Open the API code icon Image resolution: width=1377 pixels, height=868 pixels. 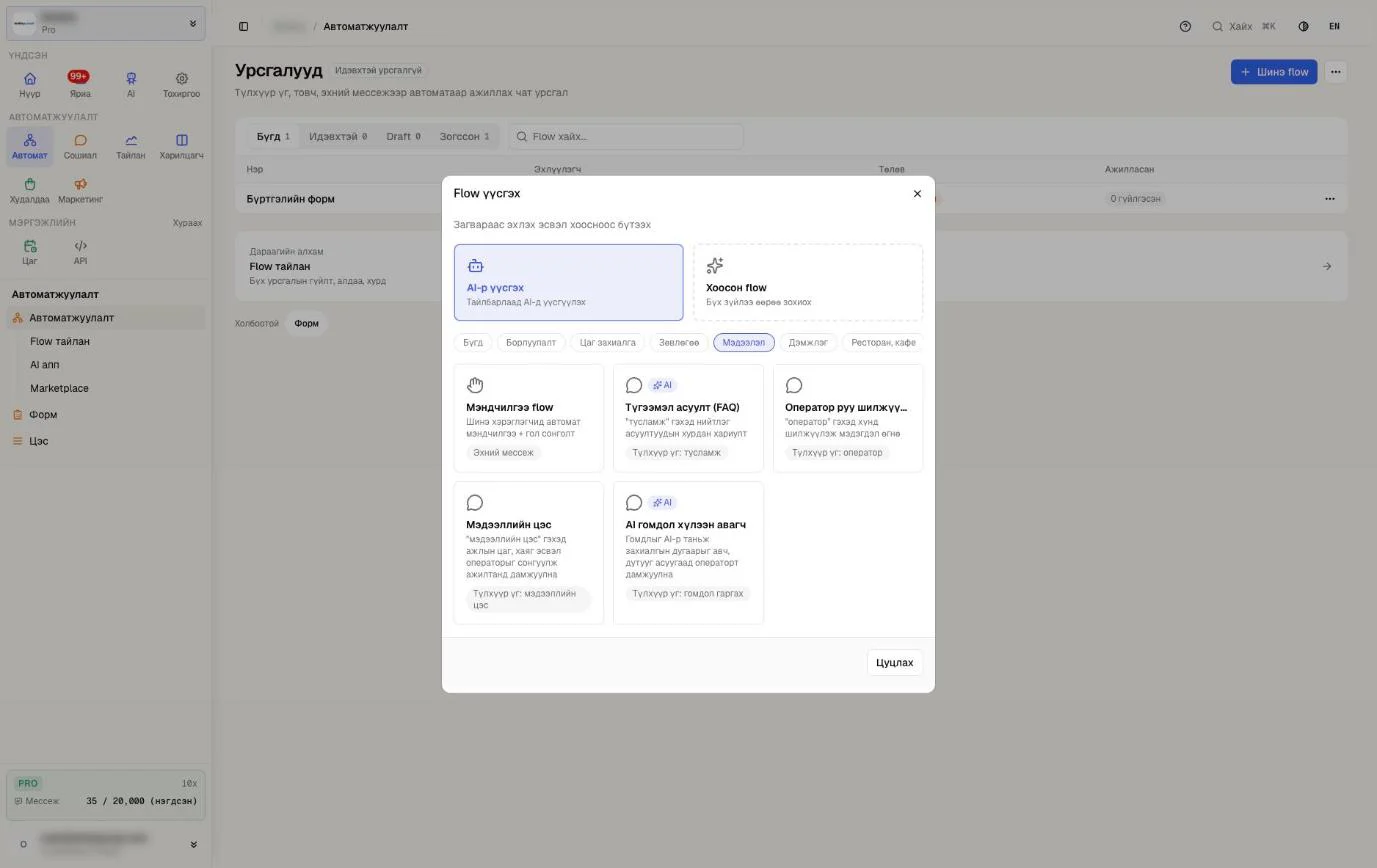point(80,252)
